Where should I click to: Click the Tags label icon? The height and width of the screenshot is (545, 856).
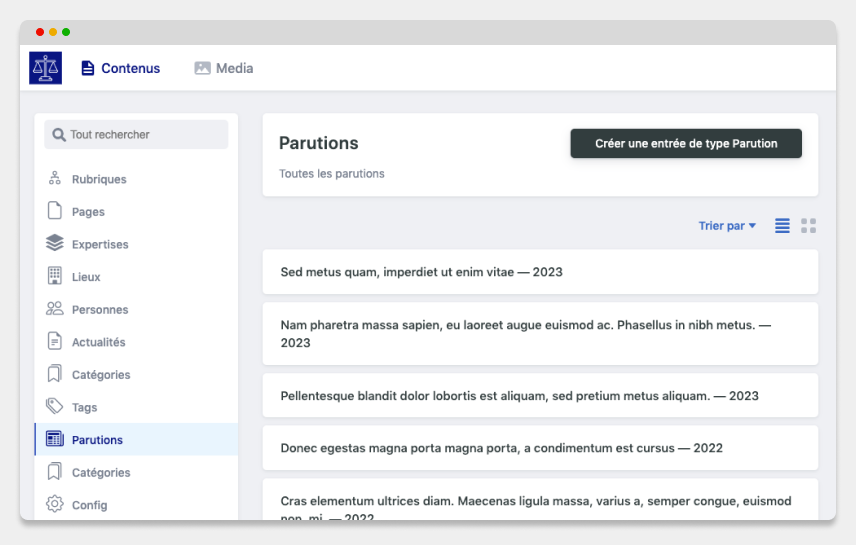pos(55,406)
